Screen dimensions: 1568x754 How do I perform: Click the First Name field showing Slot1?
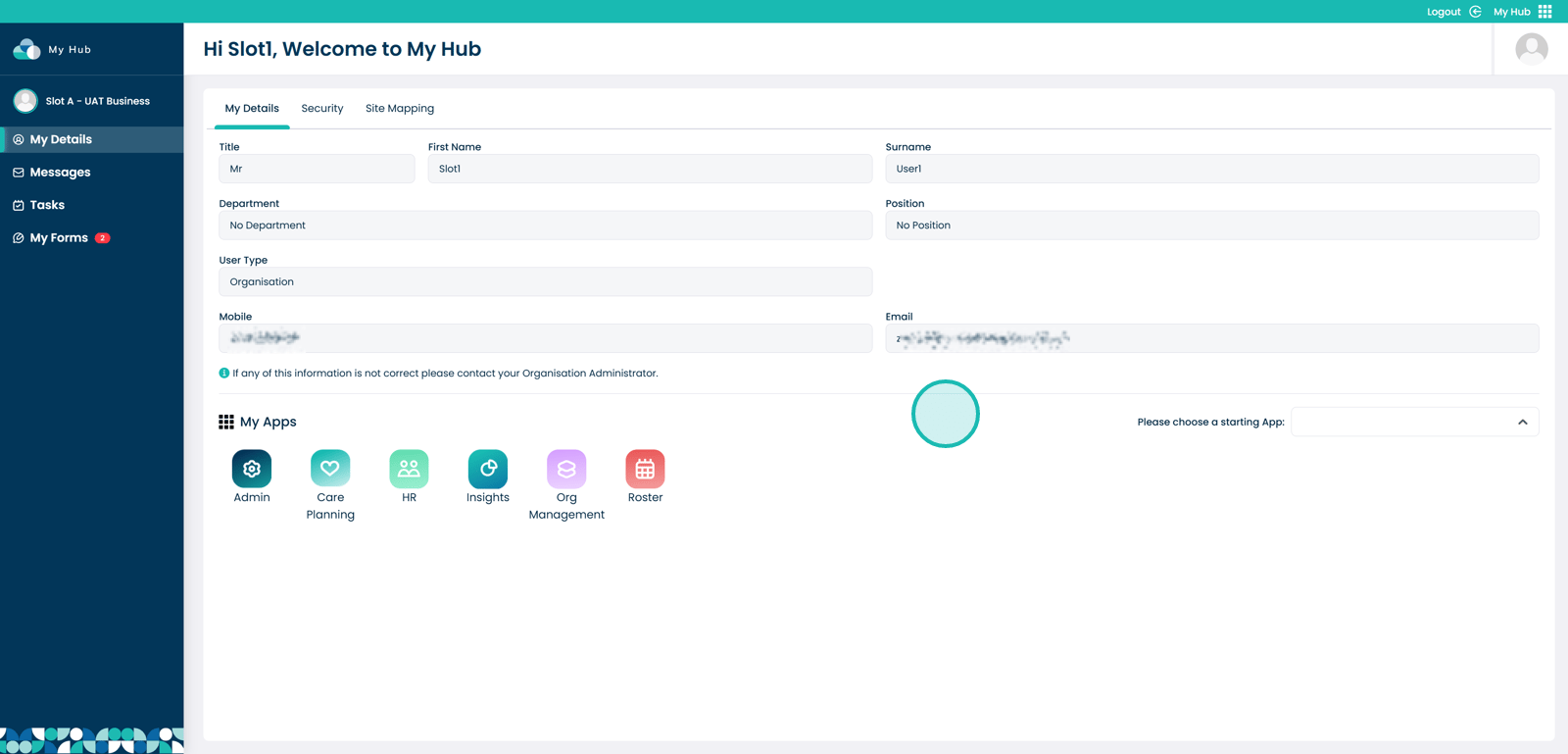pos(650,169)
